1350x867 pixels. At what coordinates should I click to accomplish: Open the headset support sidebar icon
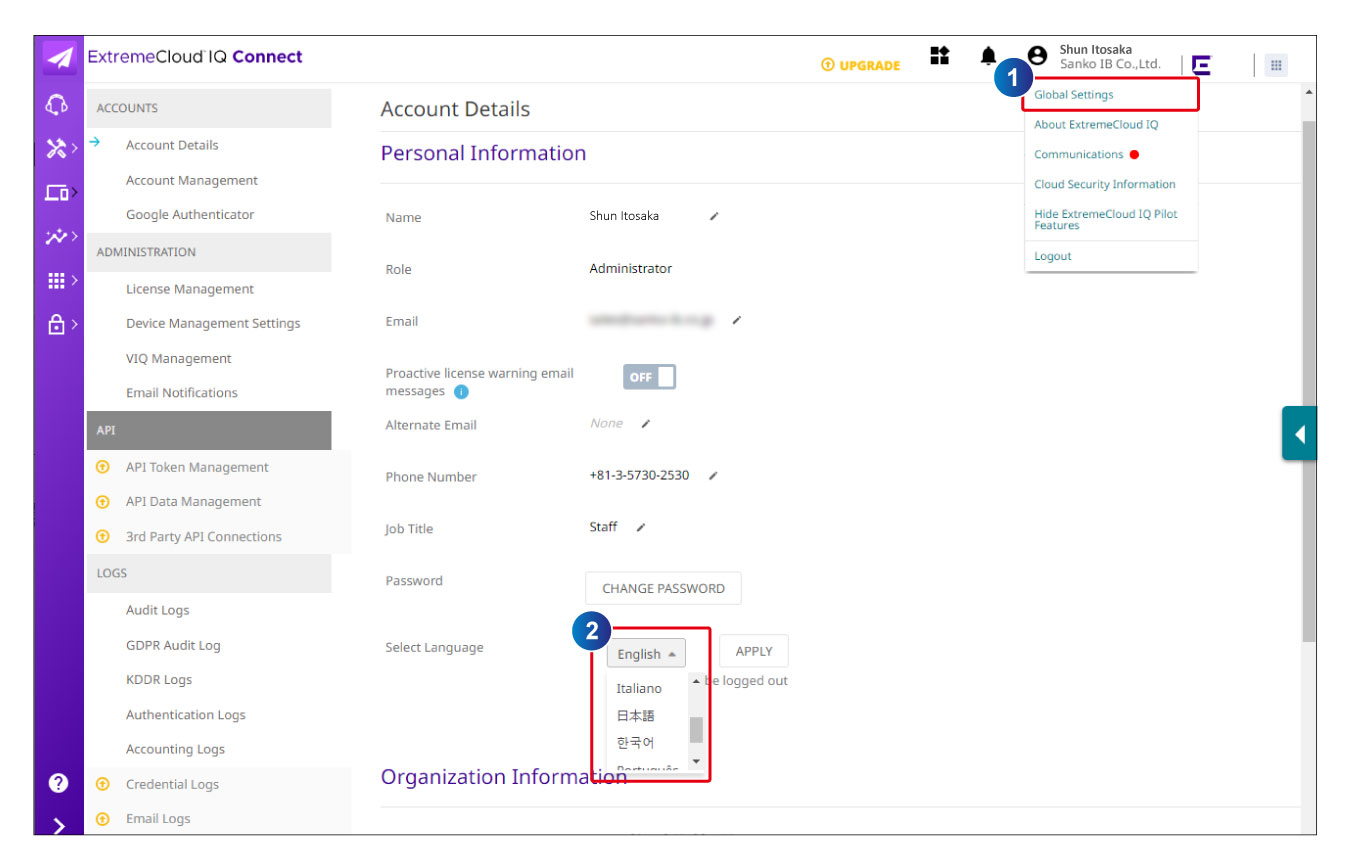coord(57,104)
